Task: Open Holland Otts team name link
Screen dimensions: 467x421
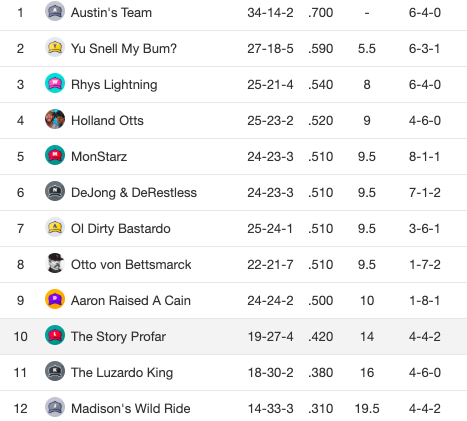Action: coord(107,121)
